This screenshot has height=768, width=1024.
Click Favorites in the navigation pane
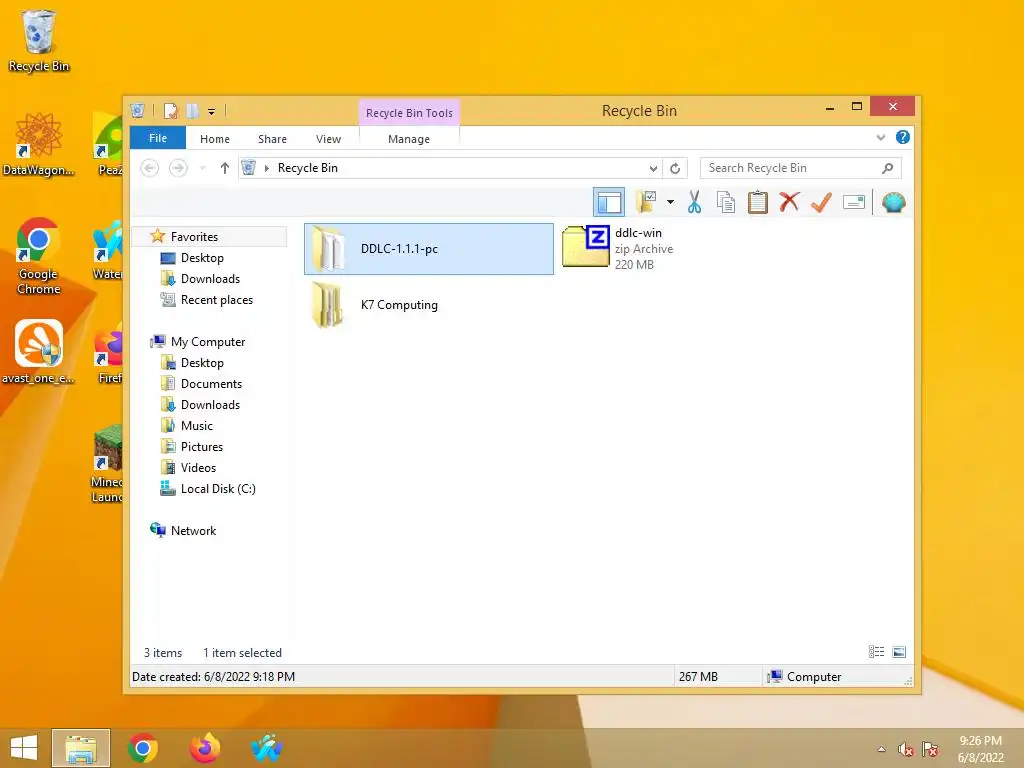click(194, 236)
